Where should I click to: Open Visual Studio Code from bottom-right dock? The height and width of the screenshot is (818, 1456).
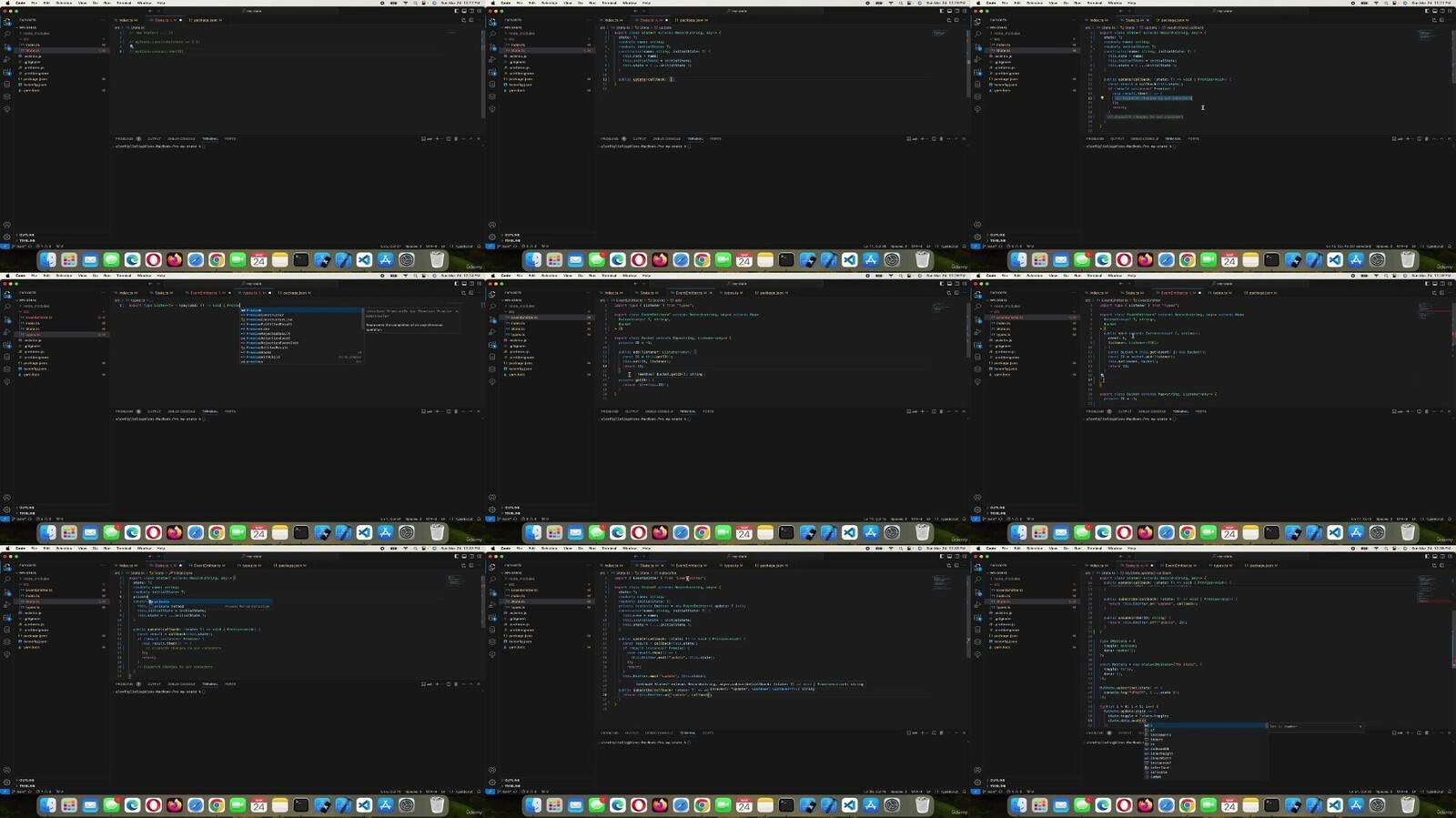[x=1334, y=805]
